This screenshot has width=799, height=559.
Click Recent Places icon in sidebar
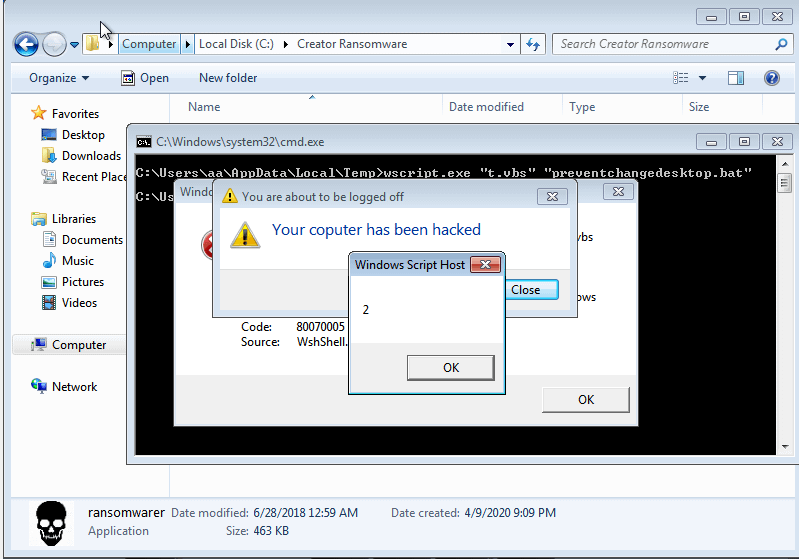pos(49,176)
